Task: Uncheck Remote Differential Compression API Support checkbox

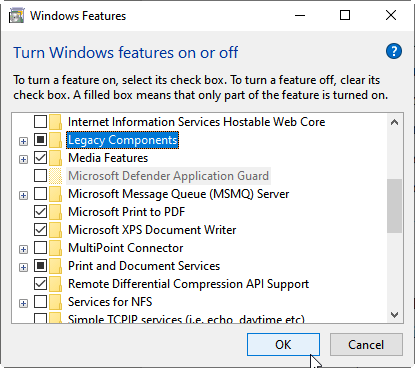Action: pos(40,284)
